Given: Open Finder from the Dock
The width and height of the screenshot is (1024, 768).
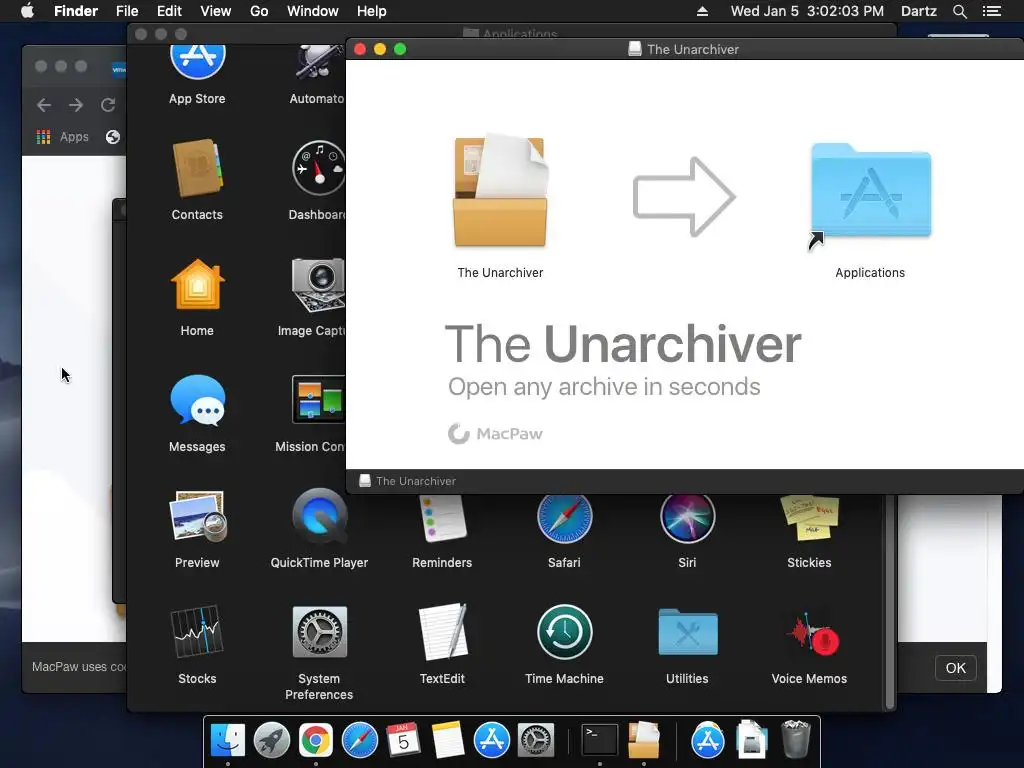Looking at the screenshot, I should point(228,740).
